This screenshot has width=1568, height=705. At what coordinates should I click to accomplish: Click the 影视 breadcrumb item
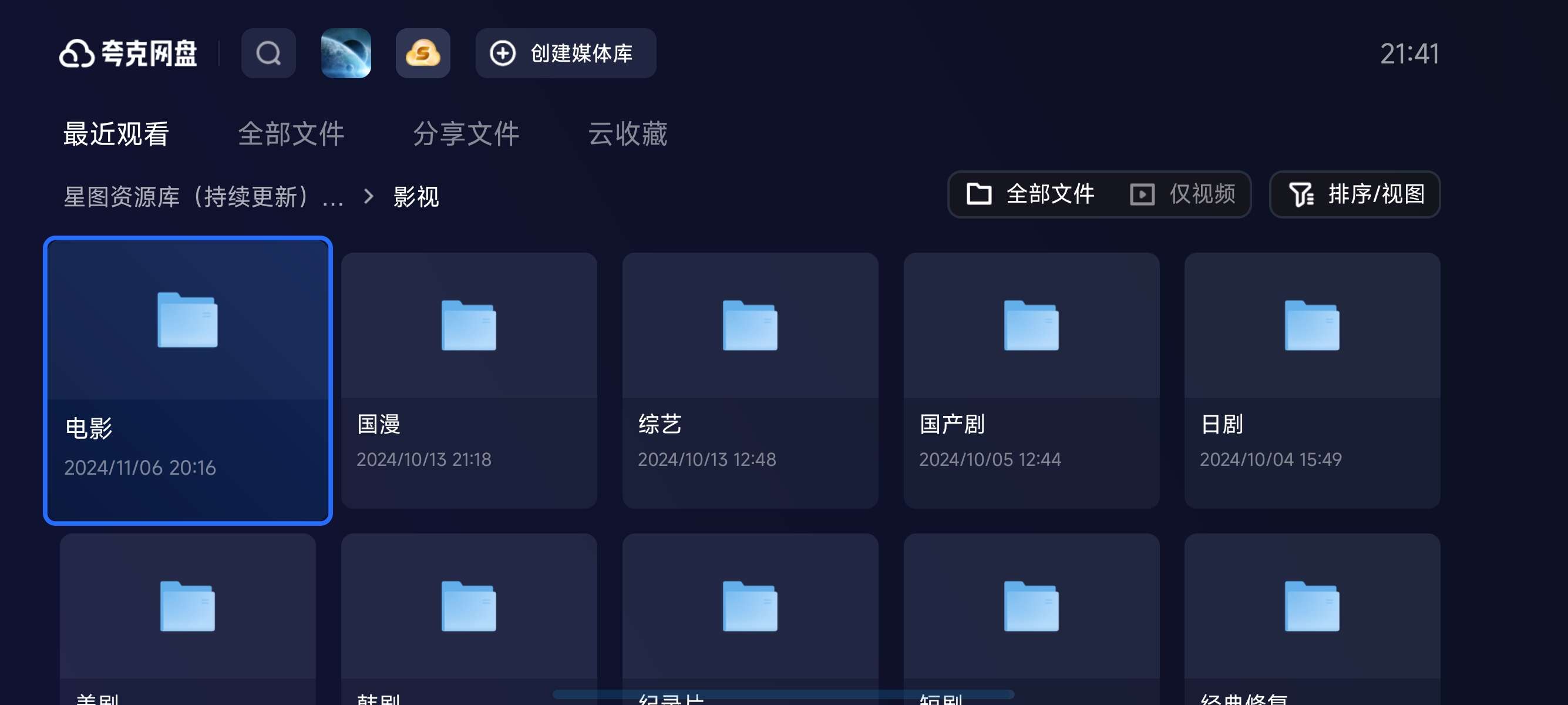pyautogui.click(x=416, y=196)
